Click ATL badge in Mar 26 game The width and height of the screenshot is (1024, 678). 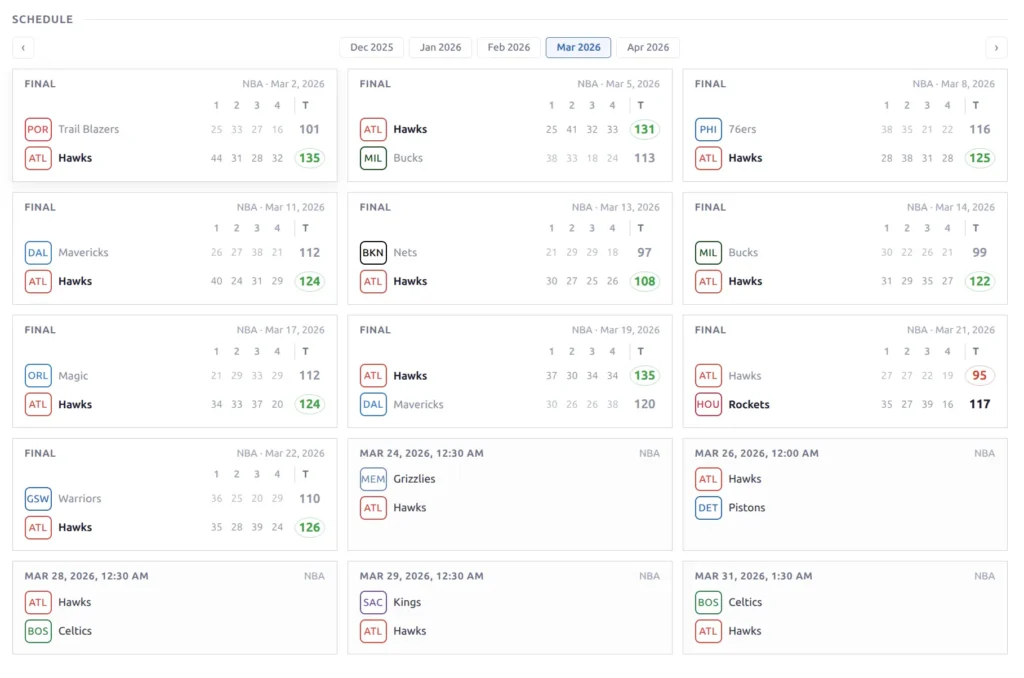(708, 479)
